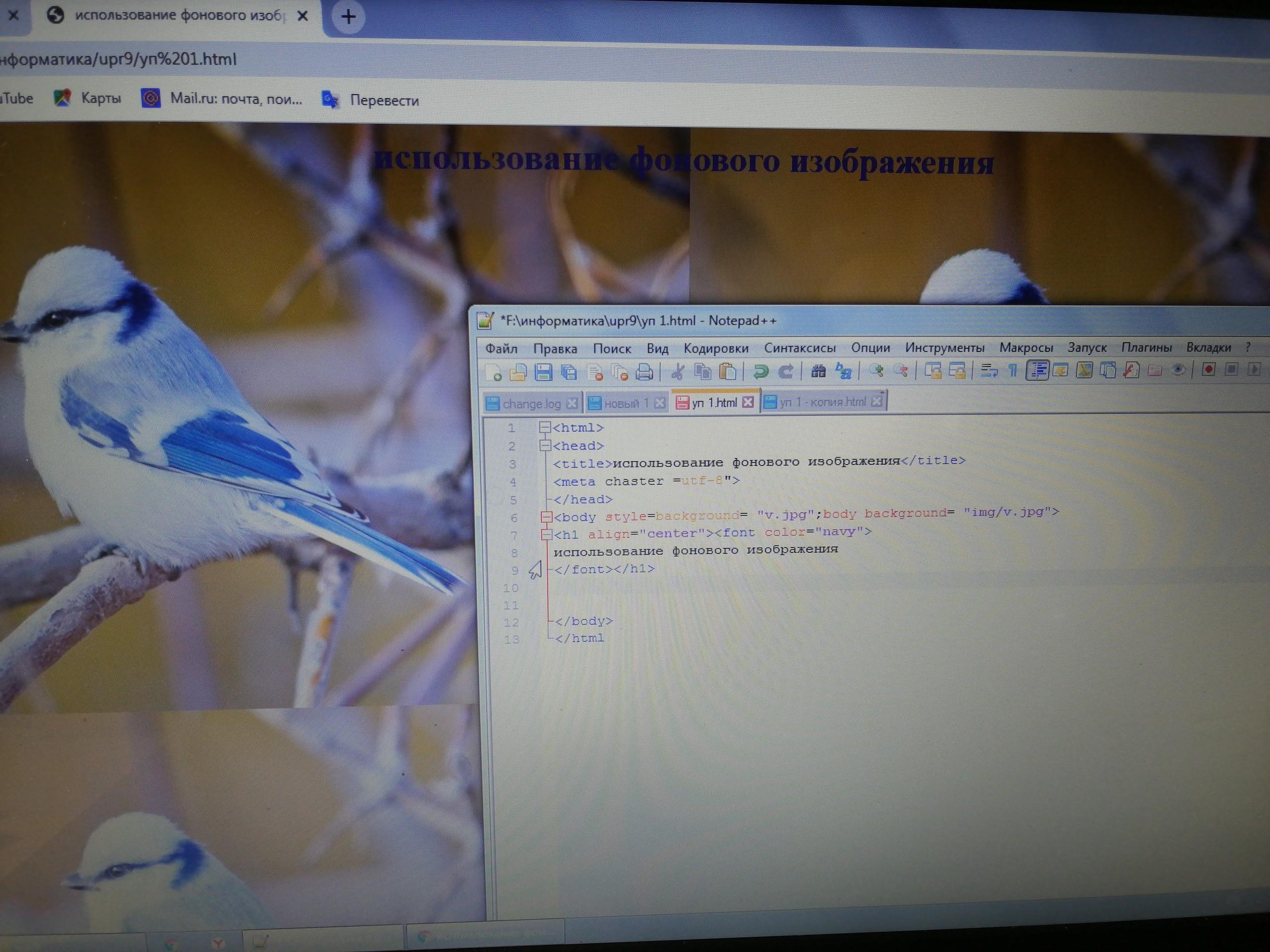The image size is (1270, 952).
Task: Click the Find binoculars icon
Action: tap(818, 371)
